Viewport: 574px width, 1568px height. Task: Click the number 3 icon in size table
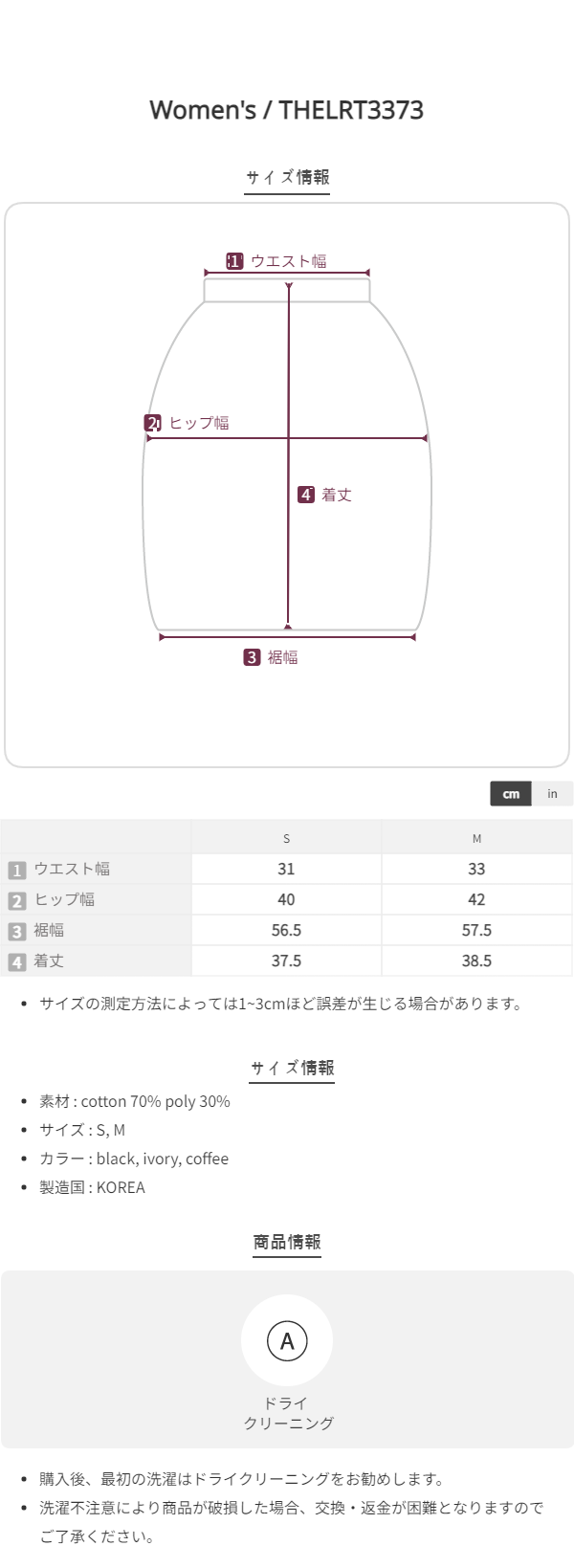(16, 931)
